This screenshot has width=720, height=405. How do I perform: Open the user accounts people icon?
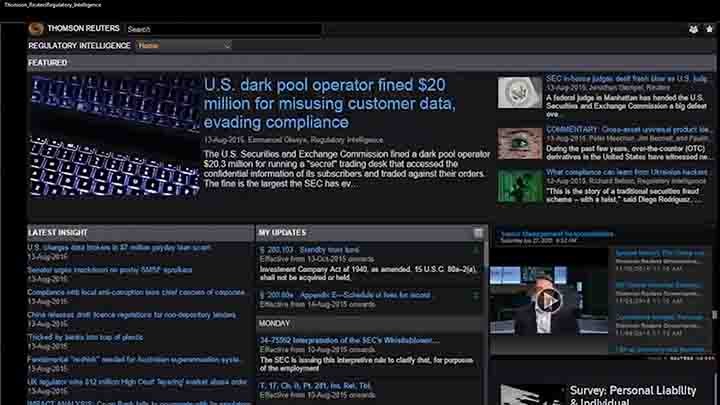[693, 29]
